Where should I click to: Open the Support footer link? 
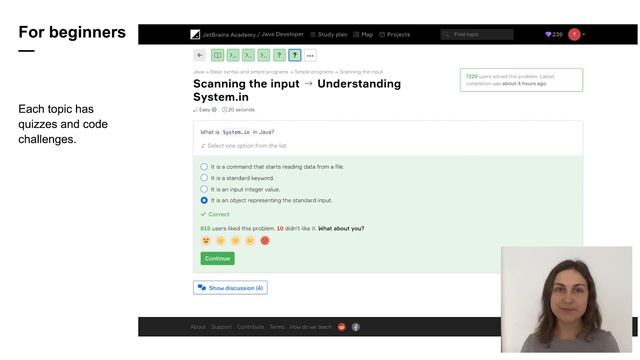tap(221, 327)
